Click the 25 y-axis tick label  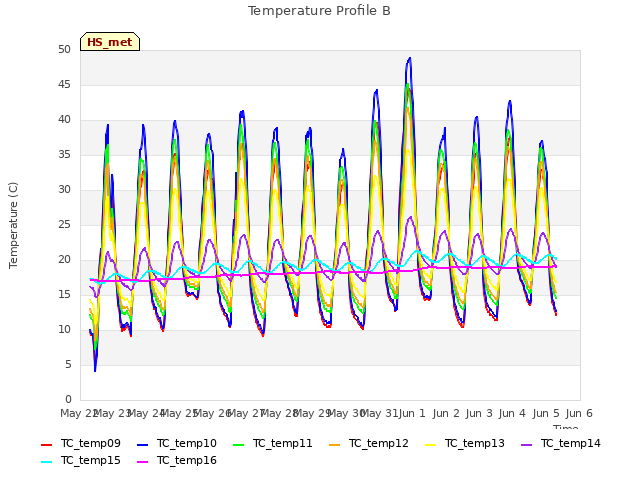tap(64, 225)
